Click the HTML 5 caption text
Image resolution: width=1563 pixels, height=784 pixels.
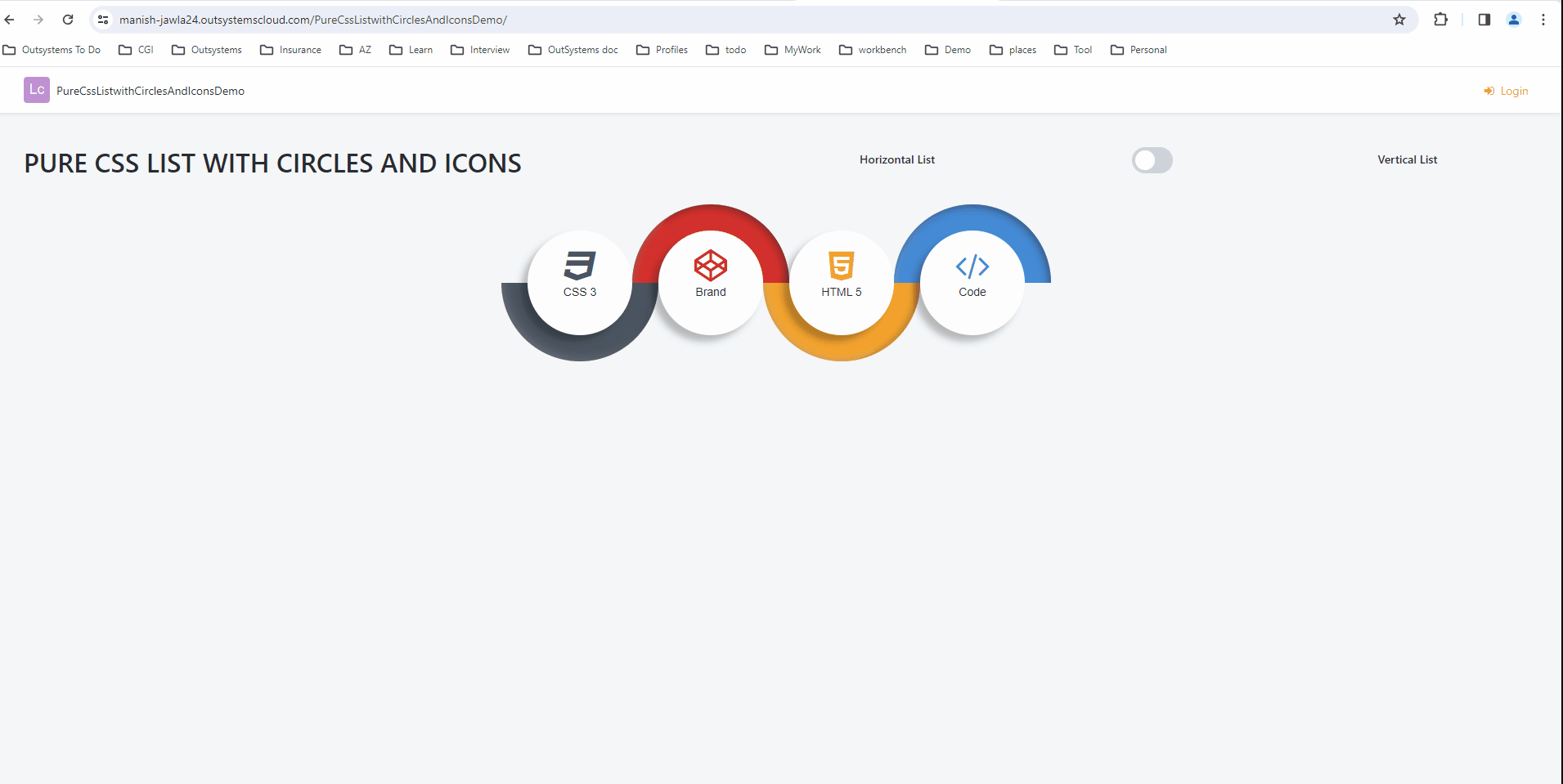pos(842,292)
